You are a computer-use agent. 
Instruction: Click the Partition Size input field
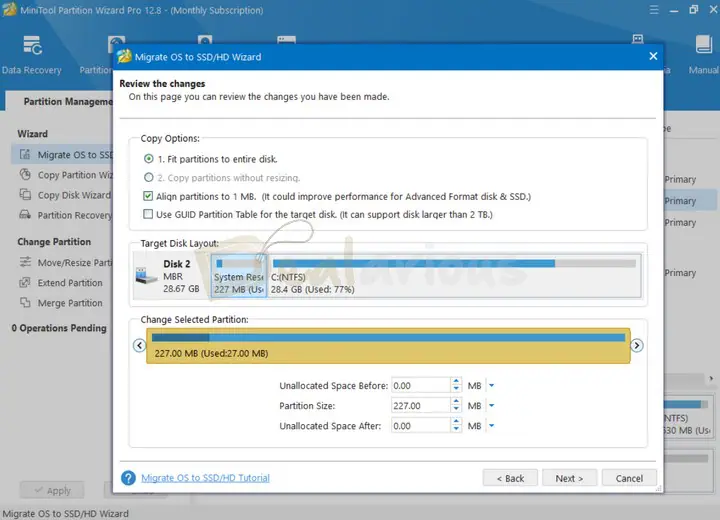click(x=420, y=406)
